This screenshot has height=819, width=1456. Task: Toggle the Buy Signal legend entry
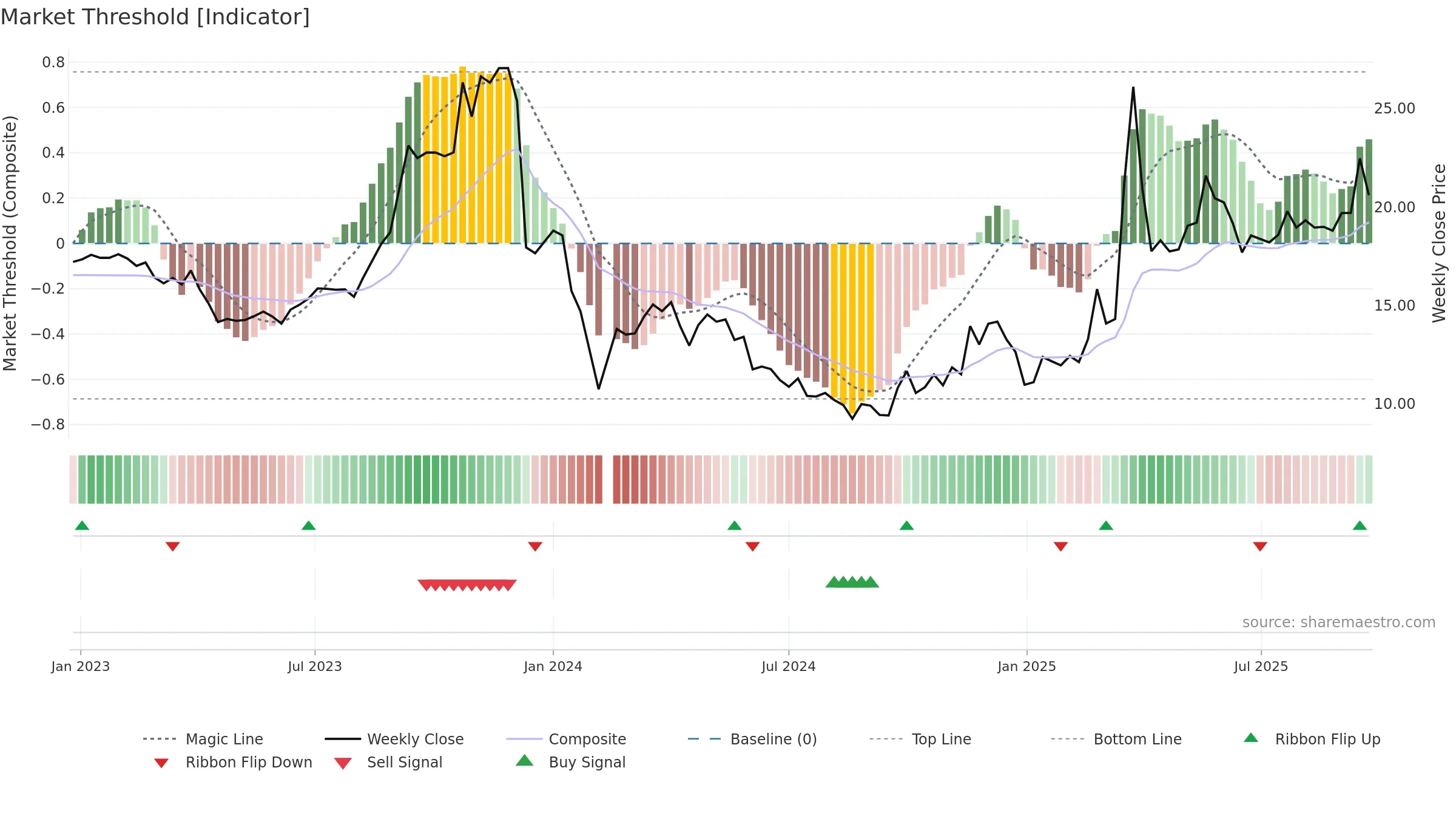570,762
